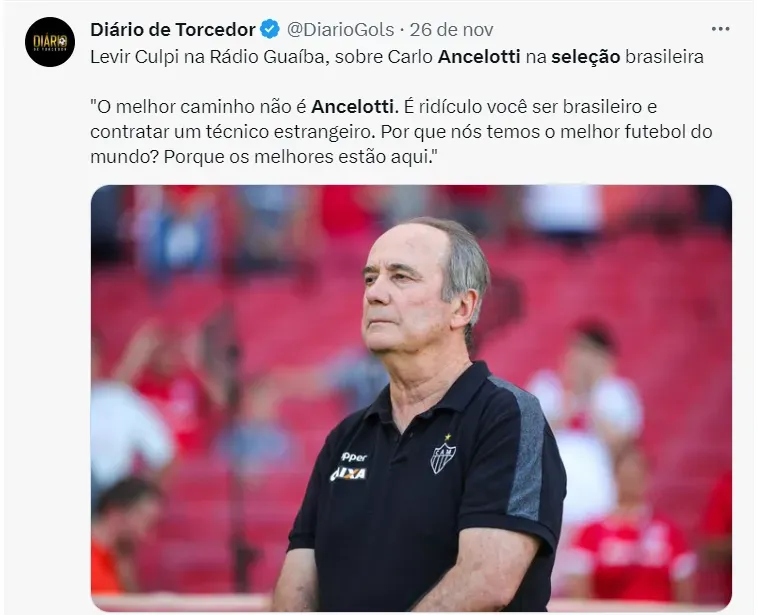The width and height of the screenshot is (758, 615).
Task: Open the 26 de nov timestamp
Action: point(452,29)
